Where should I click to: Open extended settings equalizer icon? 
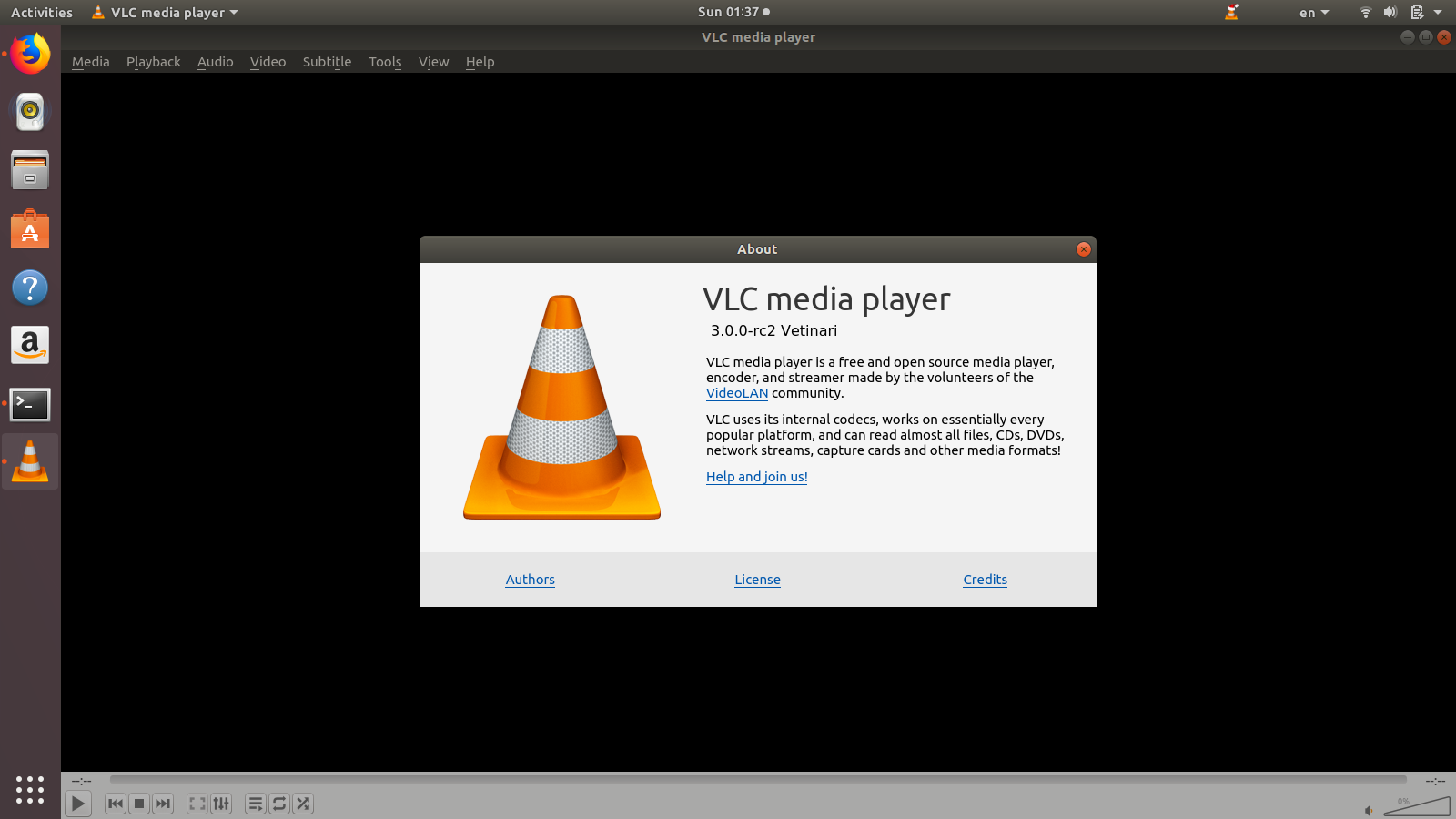tap(221, 804)
